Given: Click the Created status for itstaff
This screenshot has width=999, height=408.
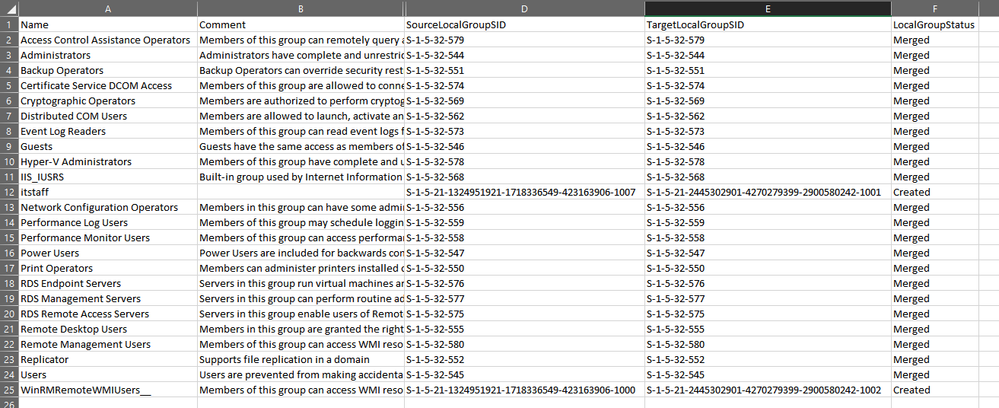Looking at the screenshot, I should pos(935,192).
